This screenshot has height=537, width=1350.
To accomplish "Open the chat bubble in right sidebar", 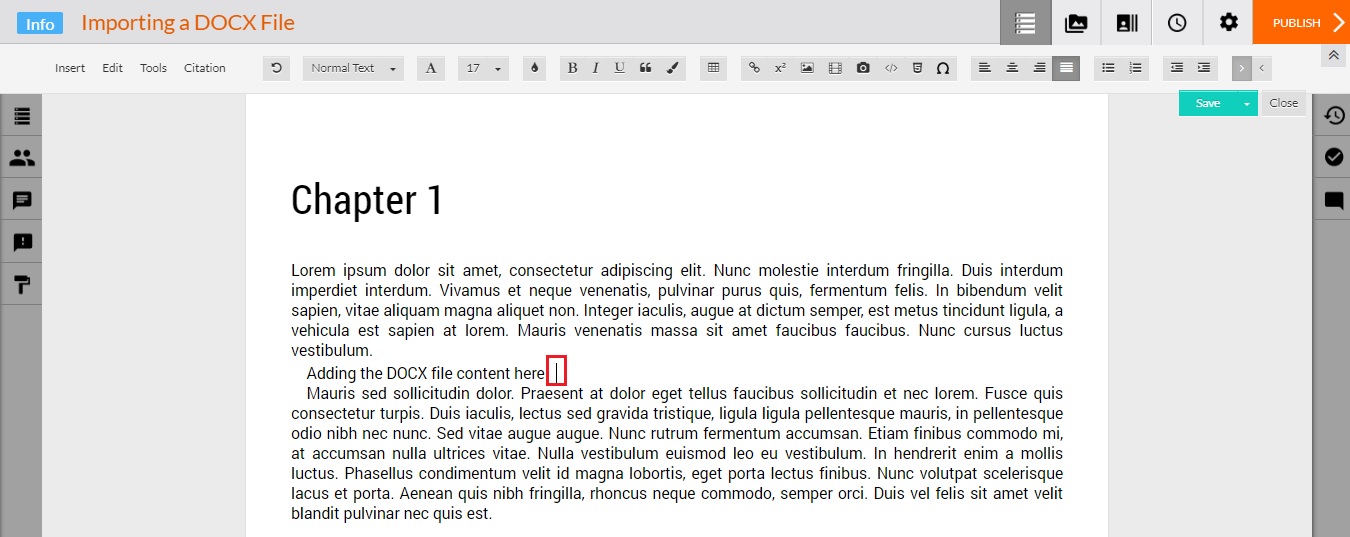I will [1333, 200].
